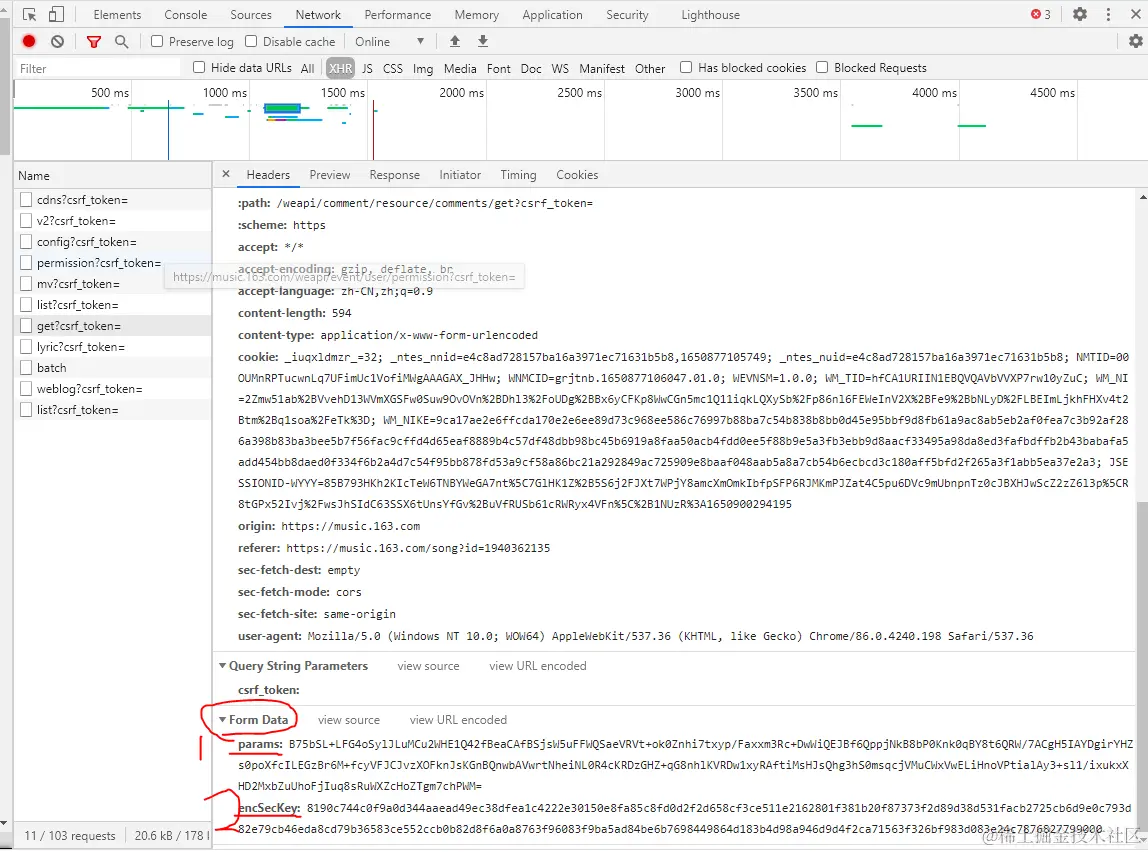Filter requests by XHR type
1148x852 pixels.
(340, 68)
